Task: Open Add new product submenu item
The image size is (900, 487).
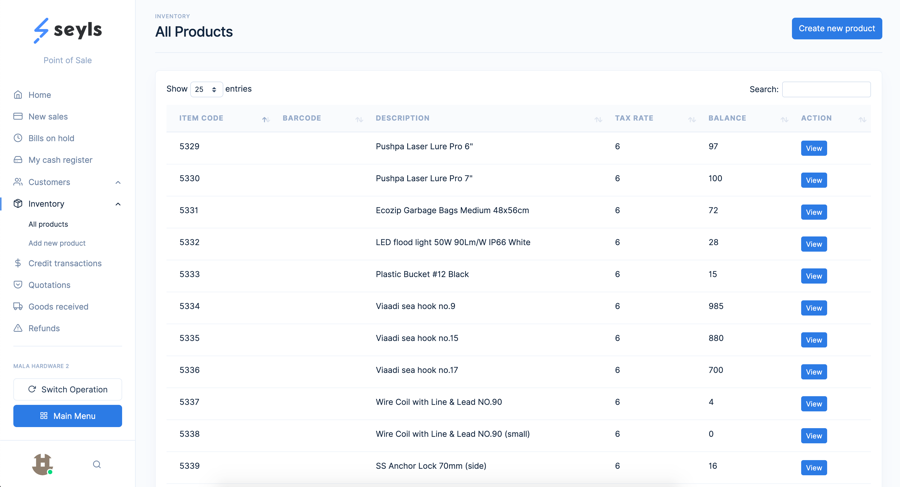Action: pyautogui.click(x=57, y=243)
